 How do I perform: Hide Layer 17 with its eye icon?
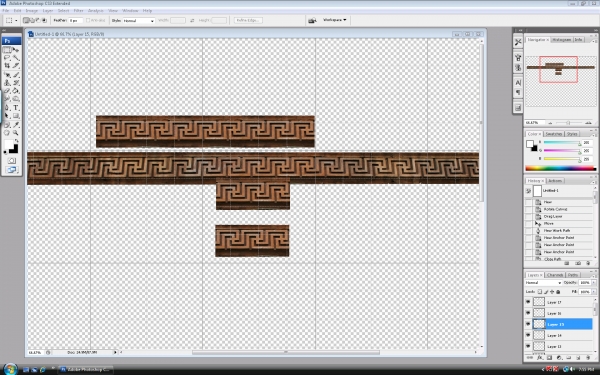point(528,302)
